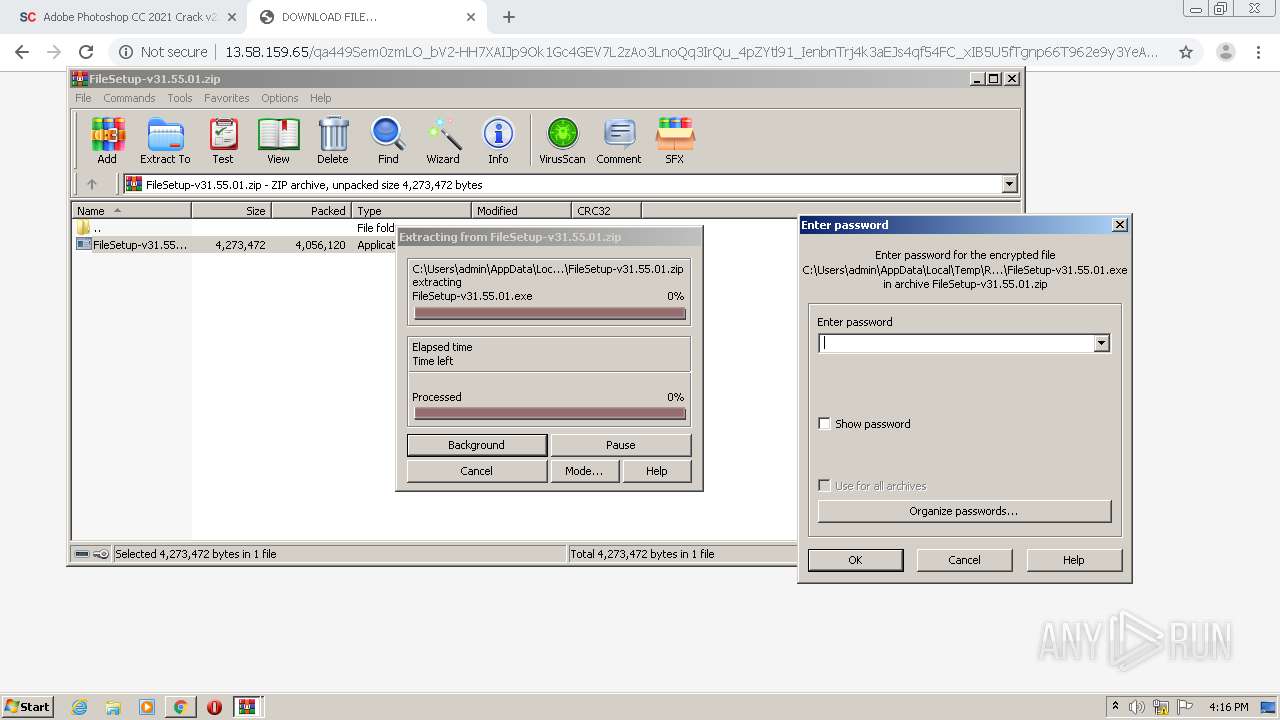This screenshot has height=720, width=1280.
Task: Click the Processed progress bar
Action: point(549,413)
